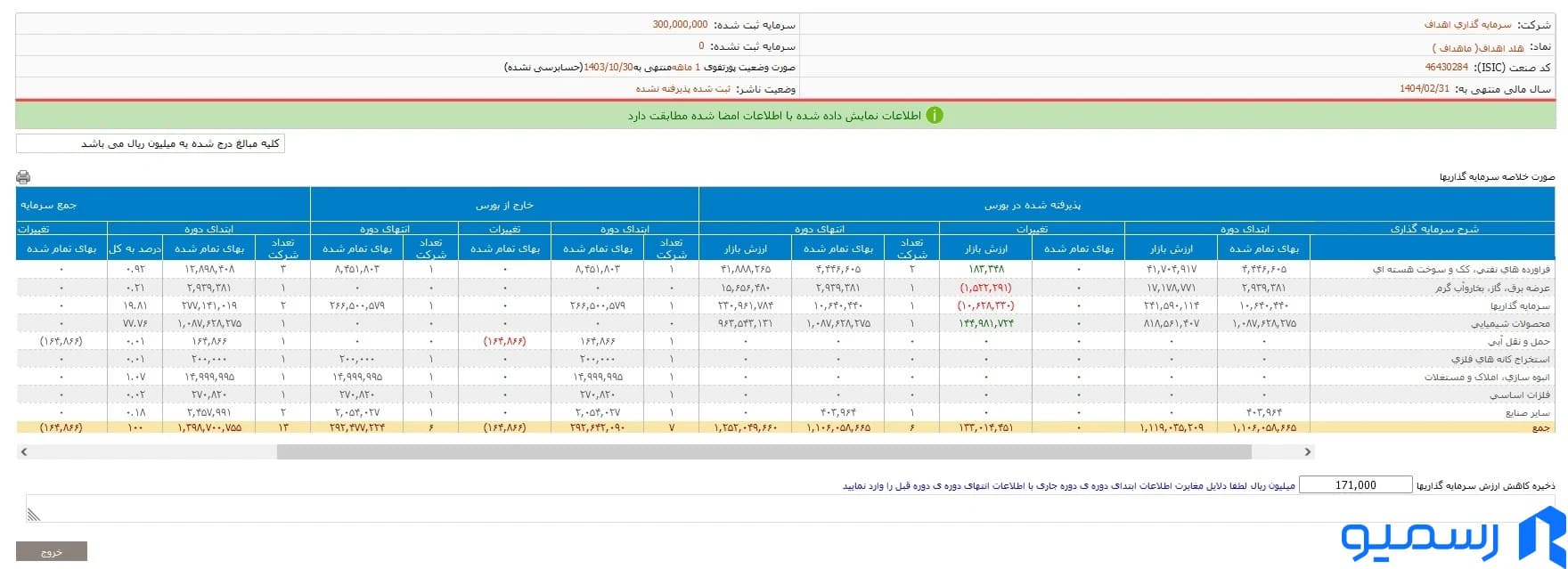Click the green confirmation message banner text

[773, 116]
